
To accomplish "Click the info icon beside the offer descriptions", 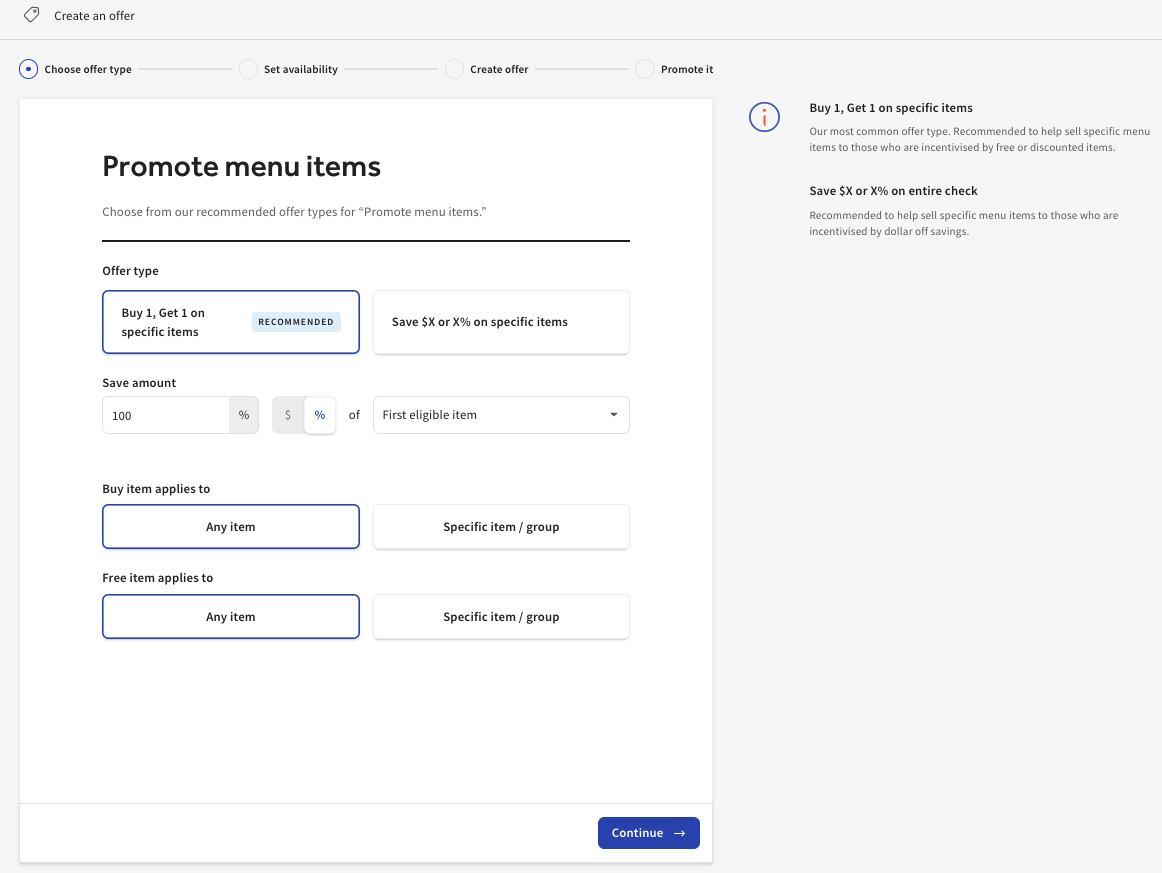I will click(x=764, y=117).
